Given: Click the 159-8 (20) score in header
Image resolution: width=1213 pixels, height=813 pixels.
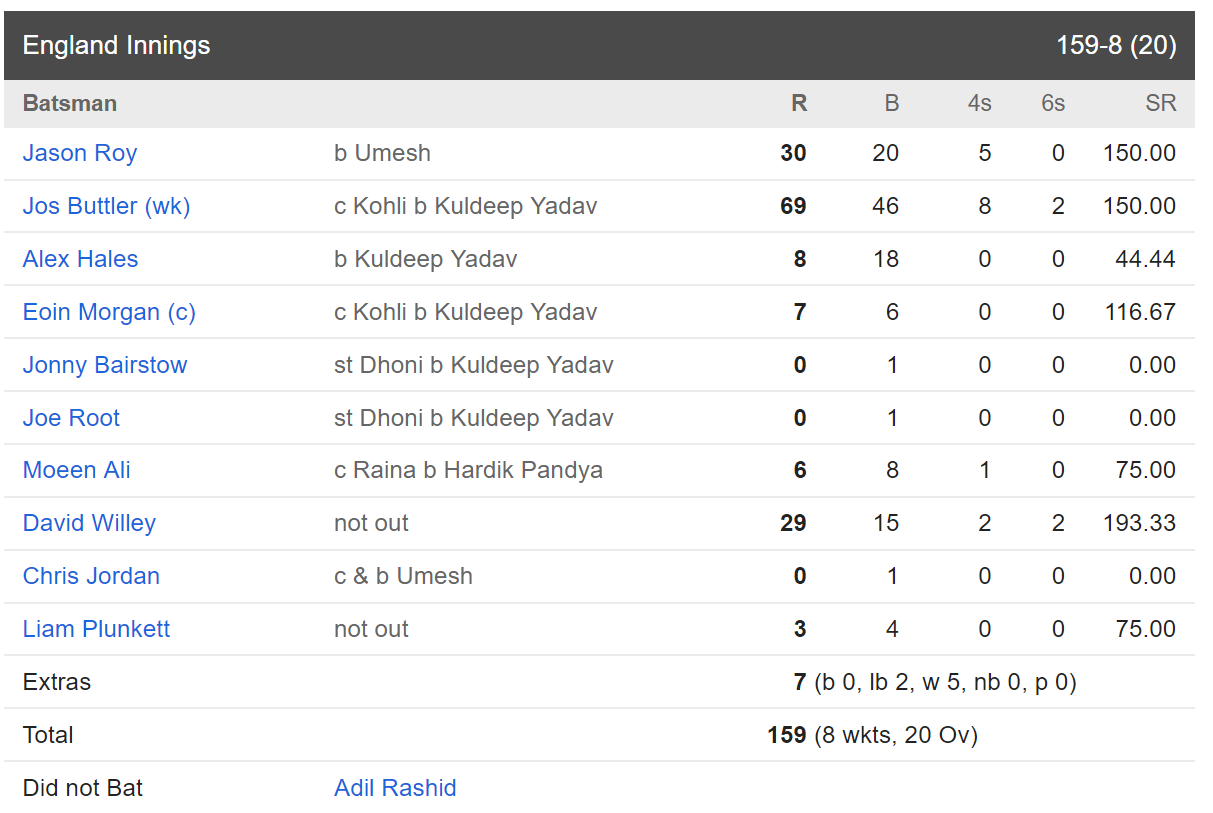Looking at the screenshot, I should pos(1116,45).
